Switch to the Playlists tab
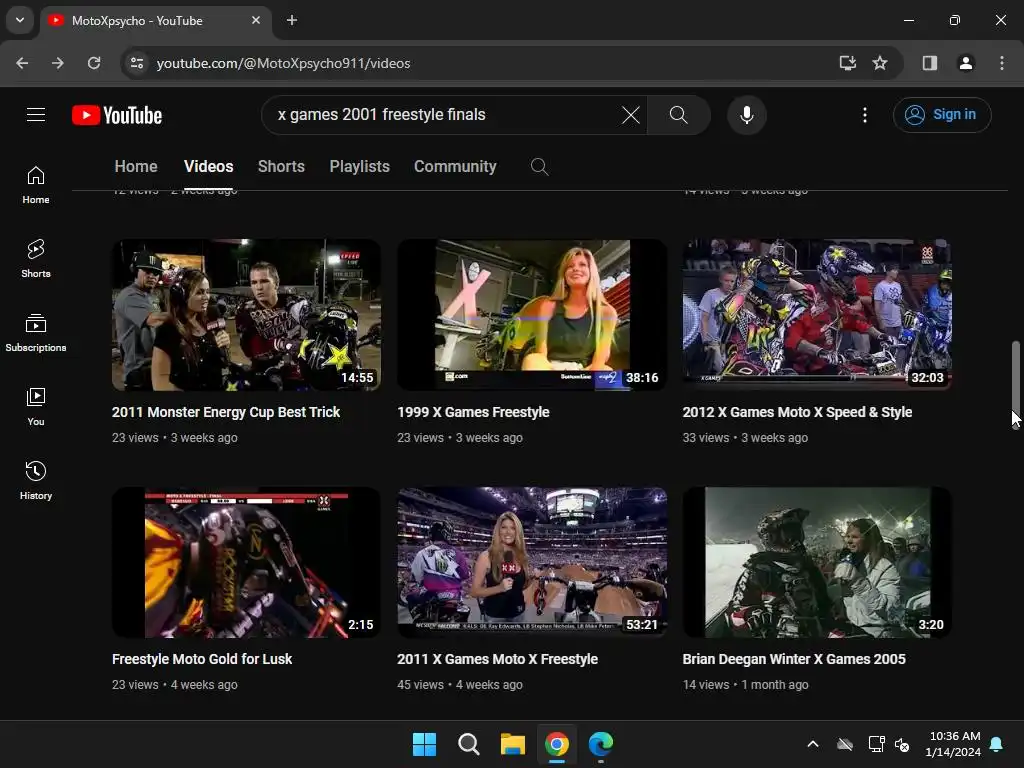This screenshot has width=1024, height=768. point(359,167)
